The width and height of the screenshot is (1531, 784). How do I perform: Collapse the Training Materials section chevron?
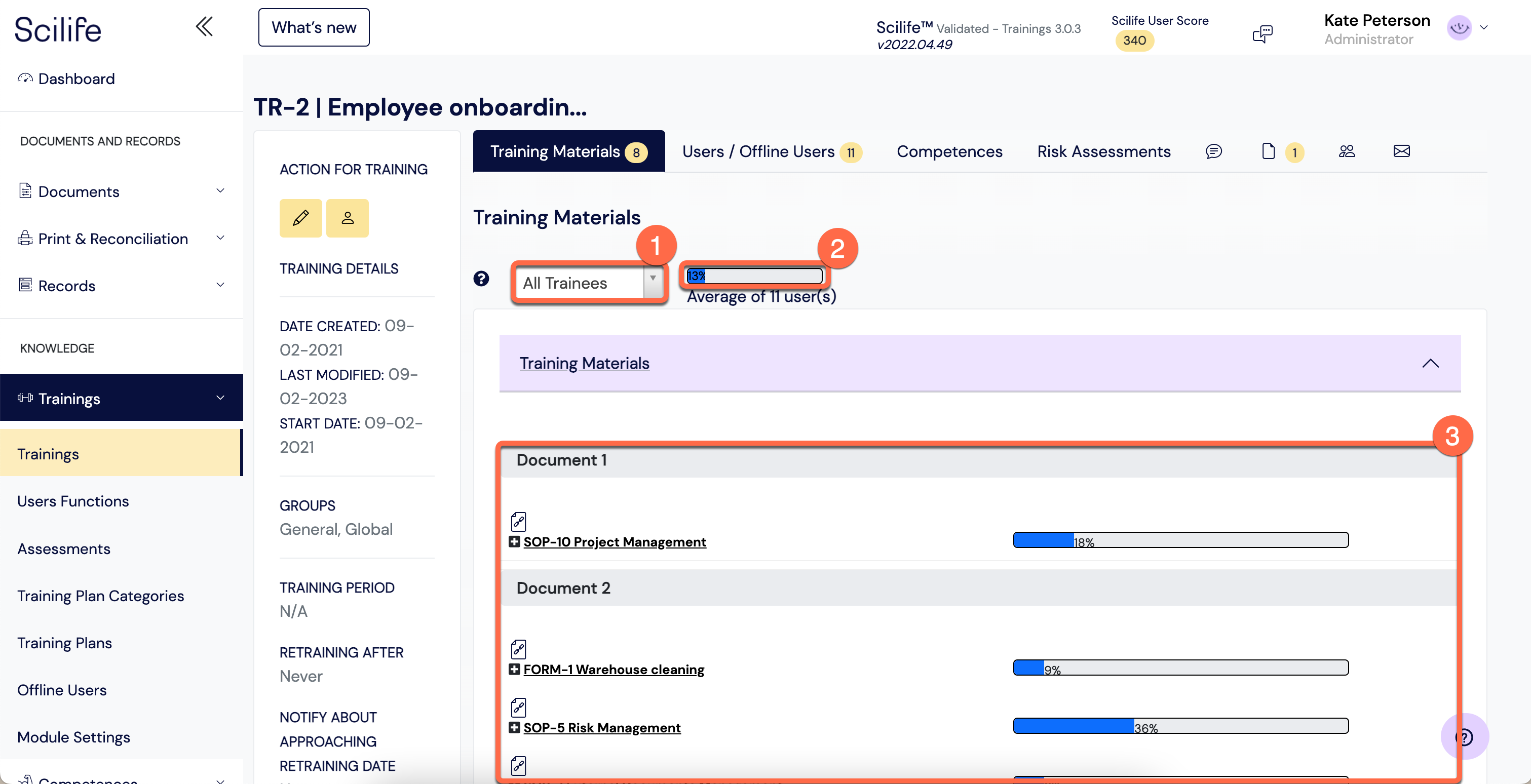click(1431, 364)
